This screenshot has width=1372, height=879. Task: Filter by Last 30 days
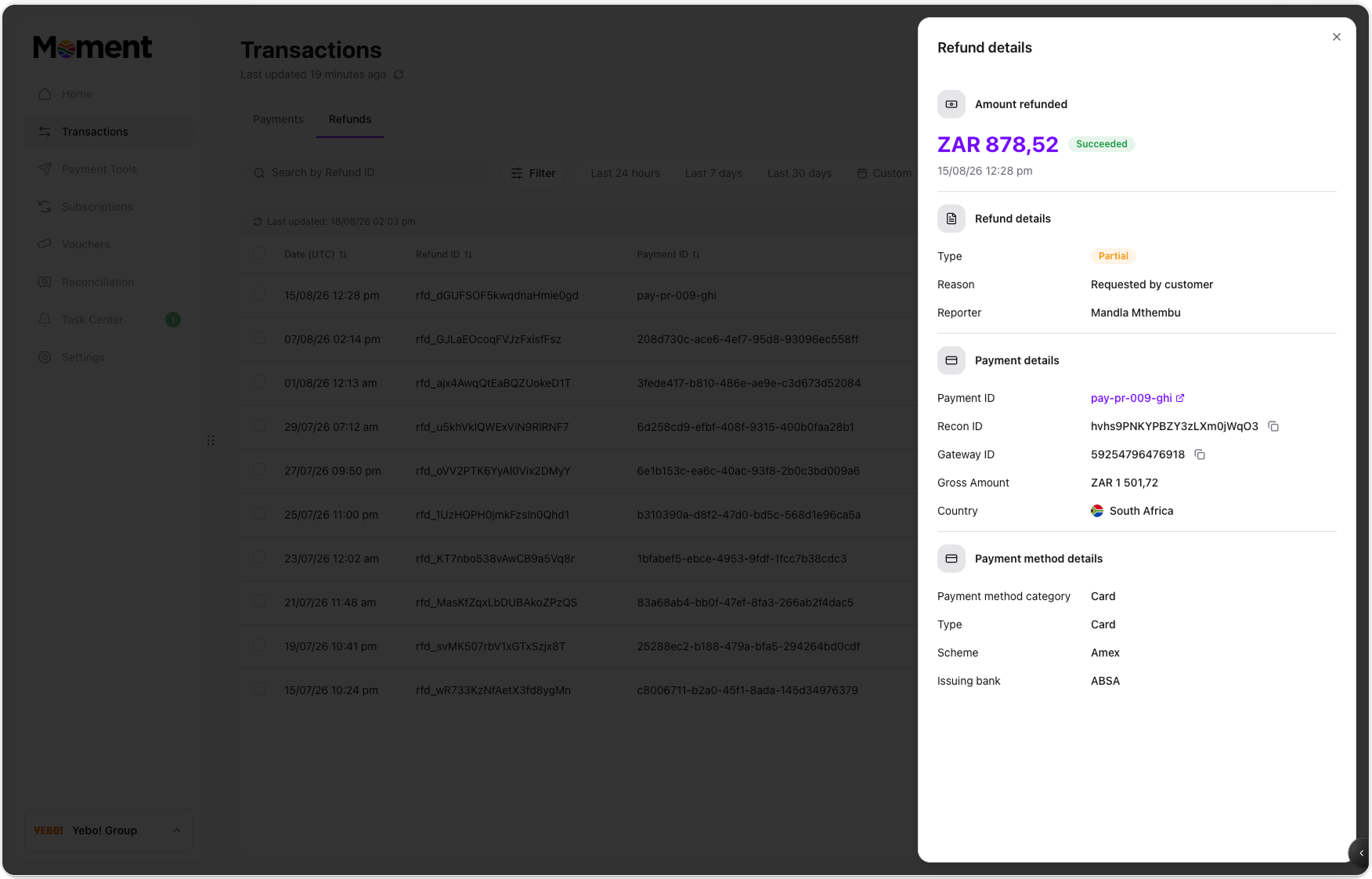800,173
